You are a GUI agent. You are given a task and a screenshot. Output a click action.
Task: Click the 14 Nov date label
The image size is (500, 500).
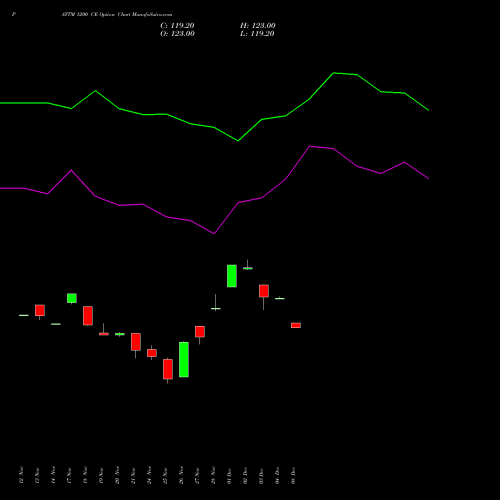click(x=53, y=475)
